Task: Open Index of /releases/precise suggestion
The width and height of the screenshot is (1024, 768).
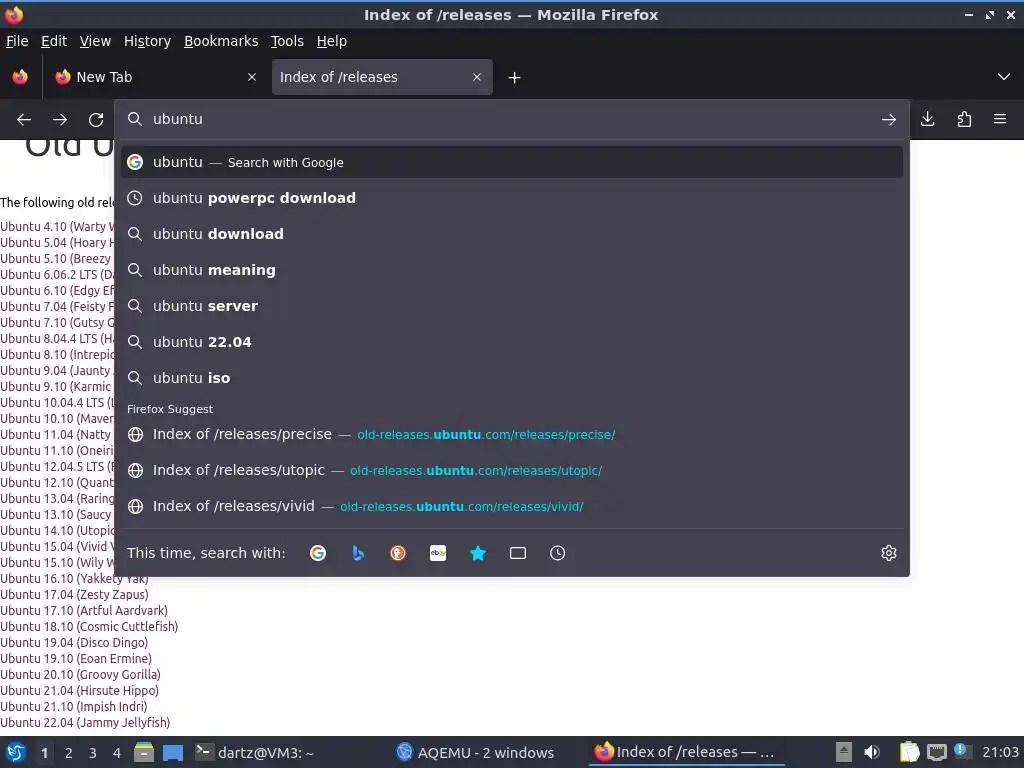Action: (512, 434)
